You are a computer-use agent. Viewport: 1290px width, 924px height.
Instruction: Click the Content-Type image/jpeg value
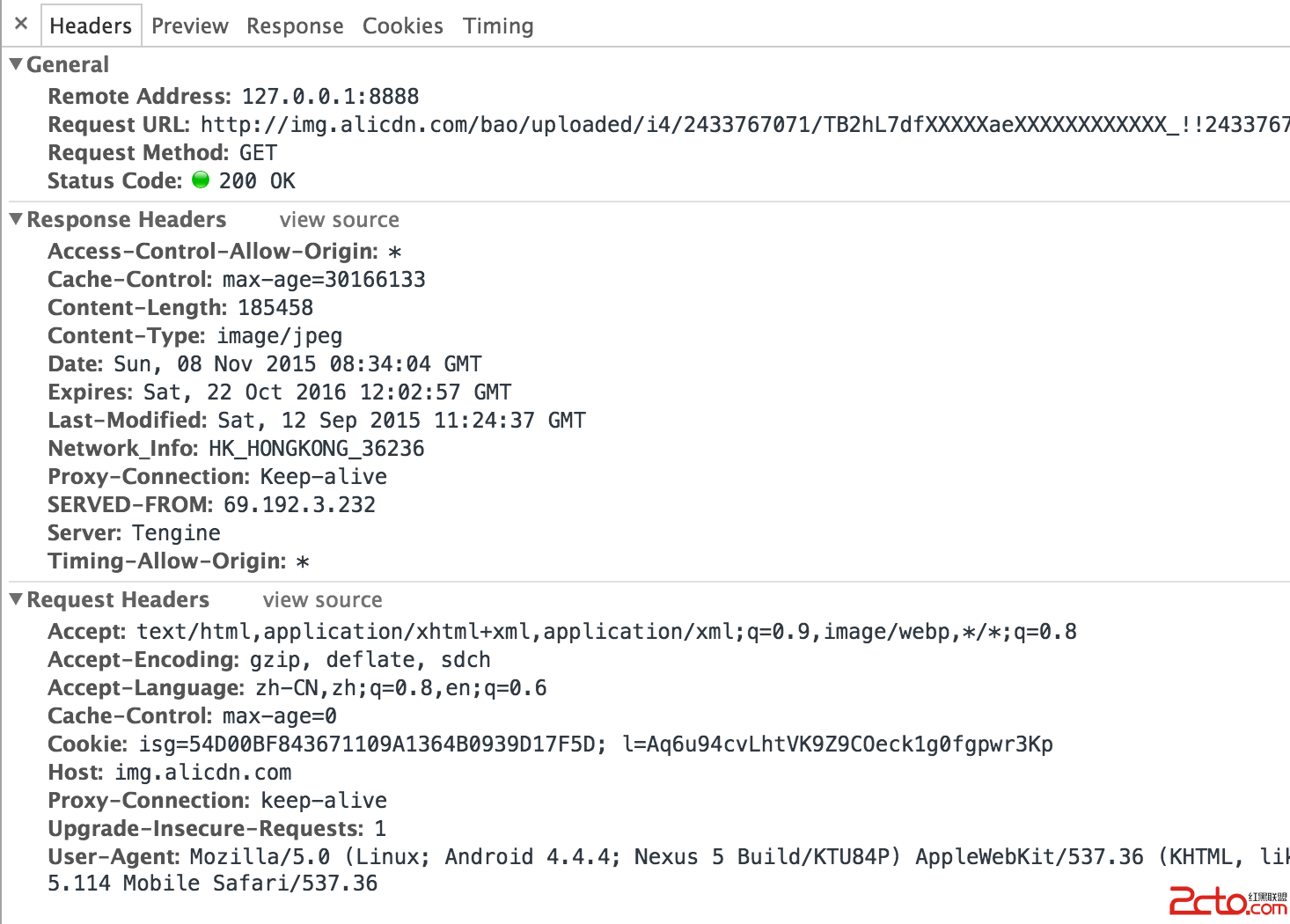click(280, 336)
